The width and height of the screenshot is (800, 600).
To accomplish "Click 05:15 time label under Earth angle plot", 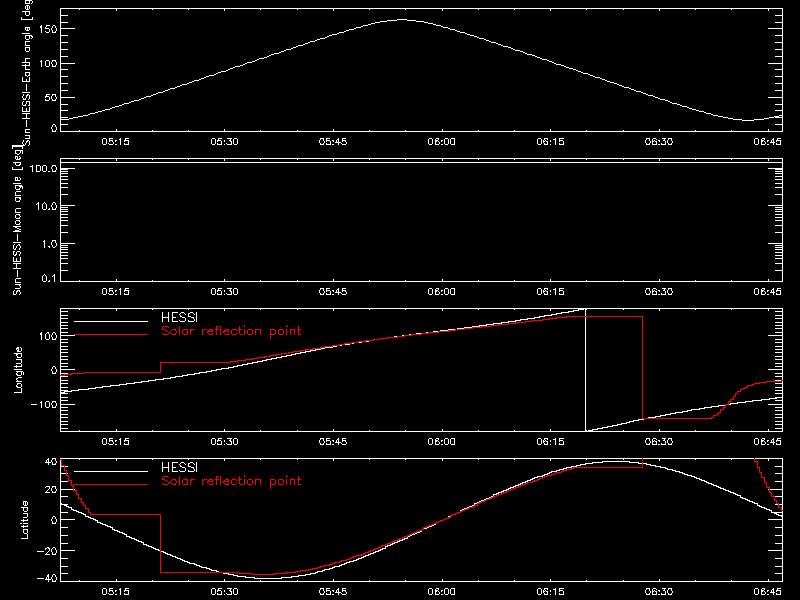I will point(115,142).
